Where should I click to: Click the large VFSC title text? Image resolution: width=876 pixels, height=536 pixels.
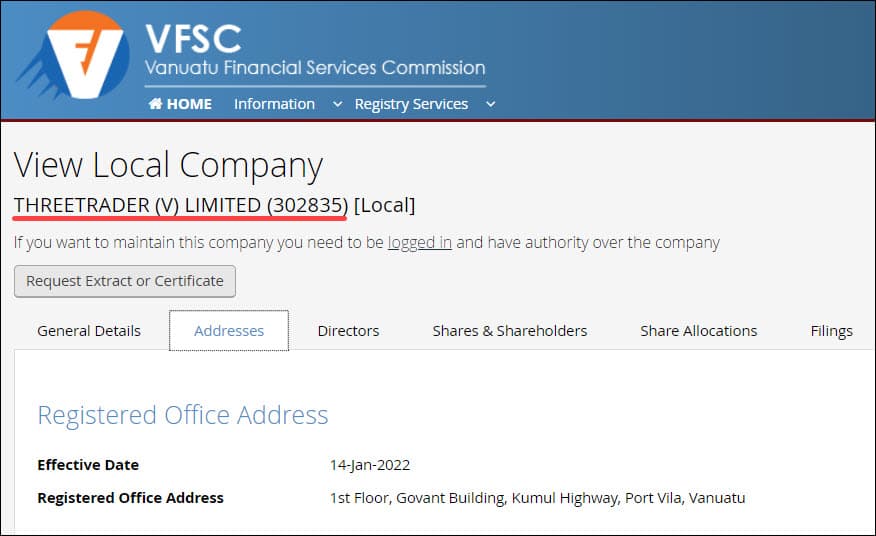pyautogui.click(x=193, y=38)
